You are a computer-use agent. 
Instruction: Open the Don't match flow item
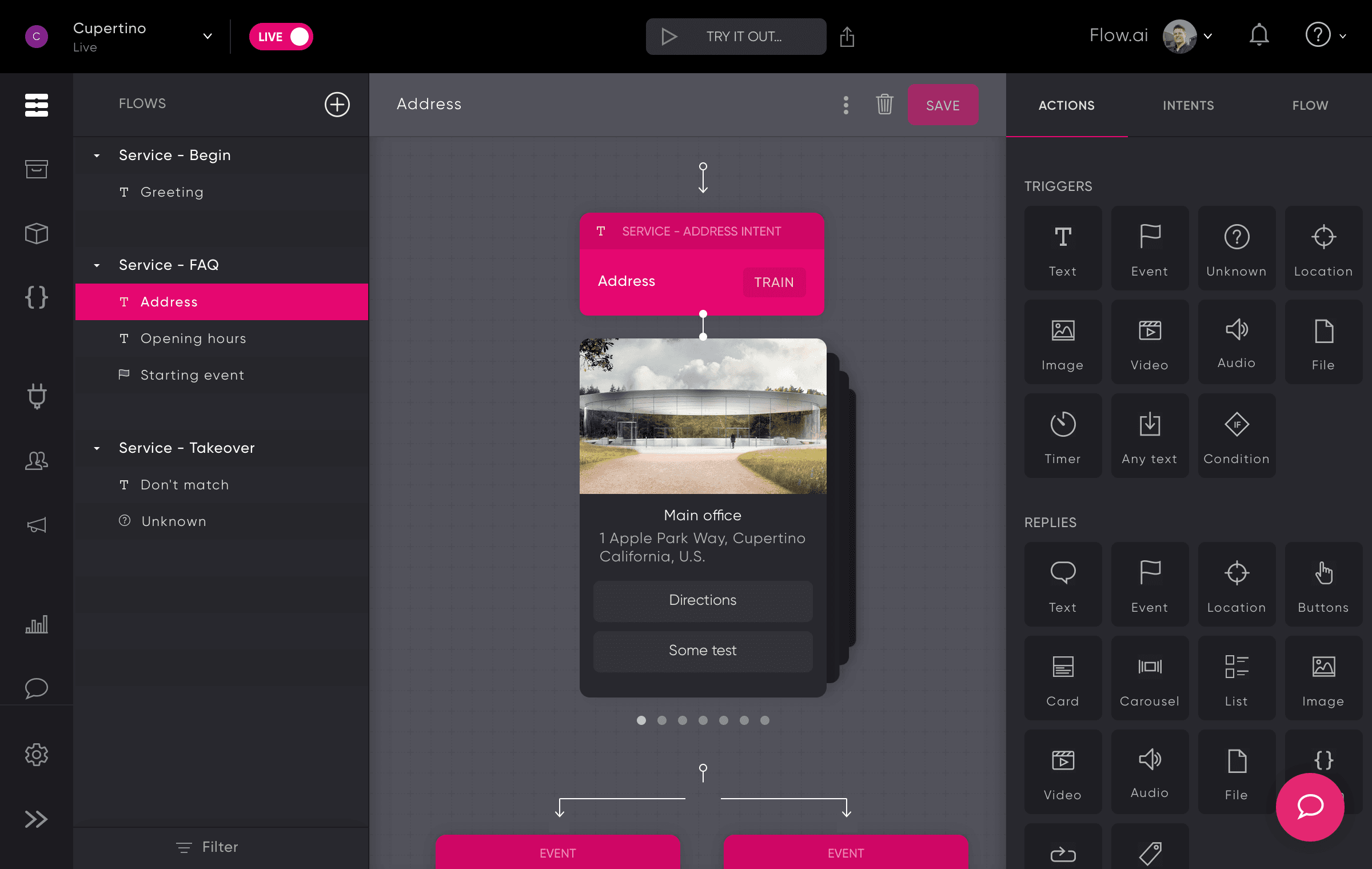pos(222,485)
